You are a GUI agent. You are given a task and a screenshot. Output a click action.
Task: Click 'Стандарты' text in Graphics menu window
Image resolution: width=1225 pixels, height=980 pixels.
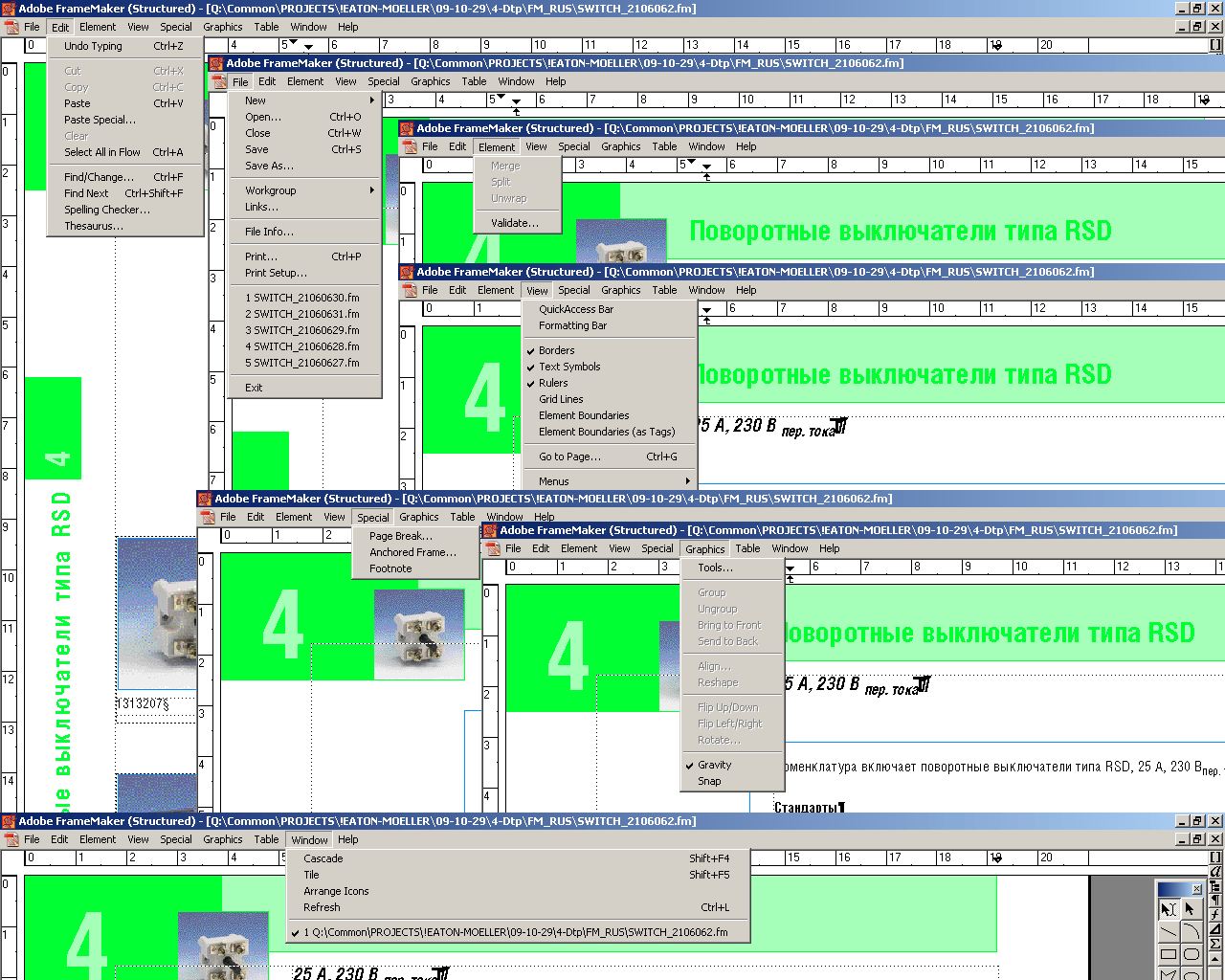808,807
